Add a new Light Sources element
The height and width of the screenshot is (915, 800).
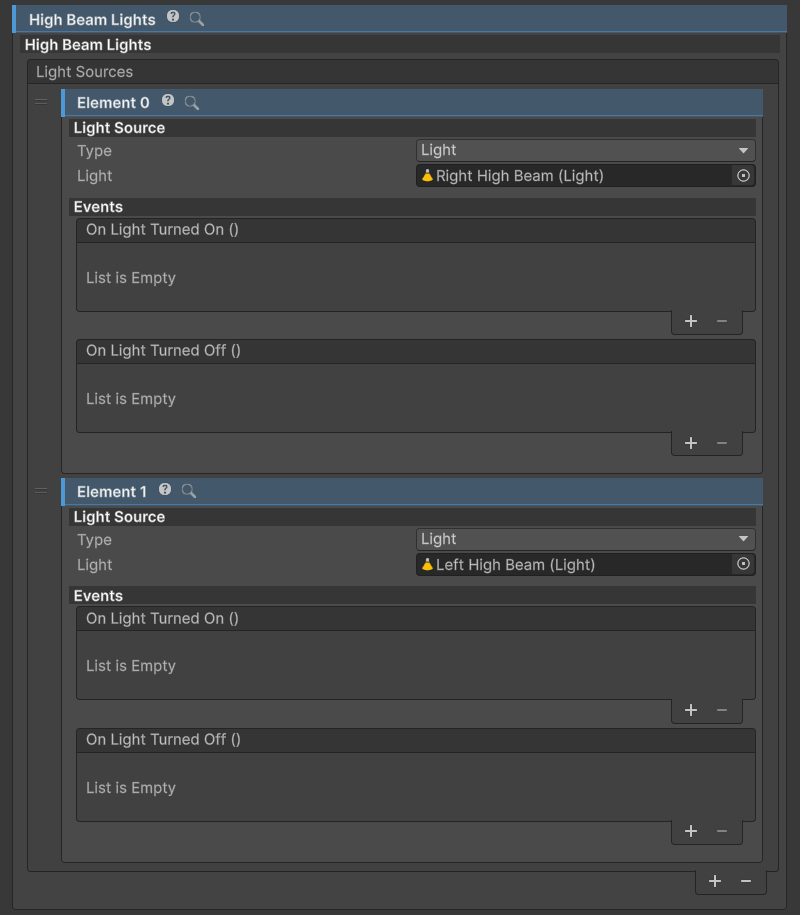[x=715, y=881]
